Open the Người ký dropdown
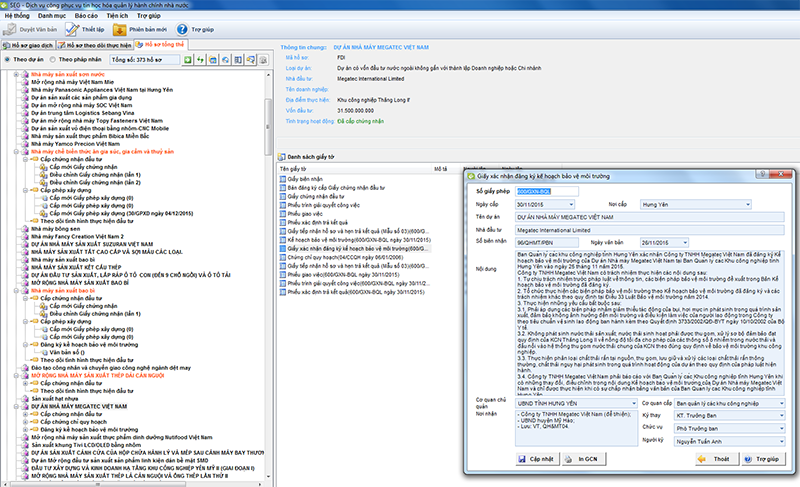This screenshot has height=487, width=800. point(781,442)
